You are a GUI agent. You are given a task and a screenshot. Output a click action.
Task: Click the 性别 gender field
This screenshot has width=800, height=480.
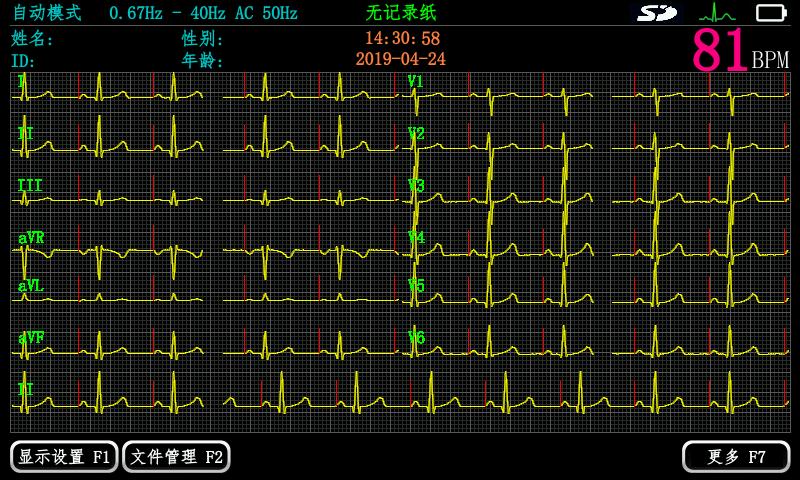pyautogui.click(x=203, y=39)
